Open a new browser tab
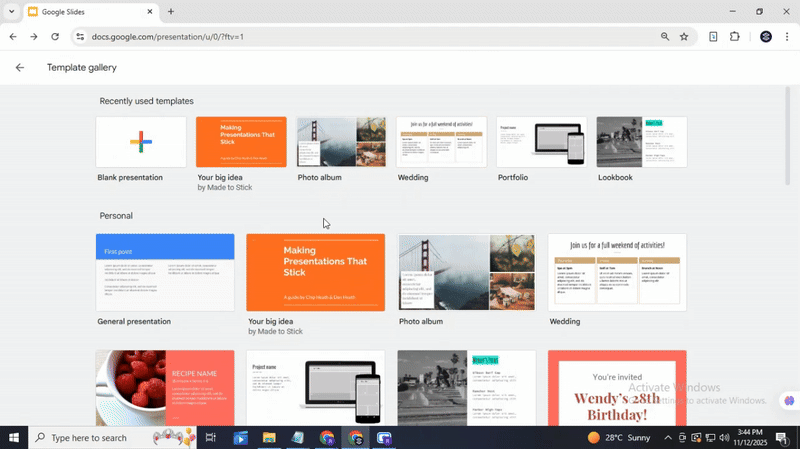This screenshot has height=449, width=800. (x=171, y=12)
